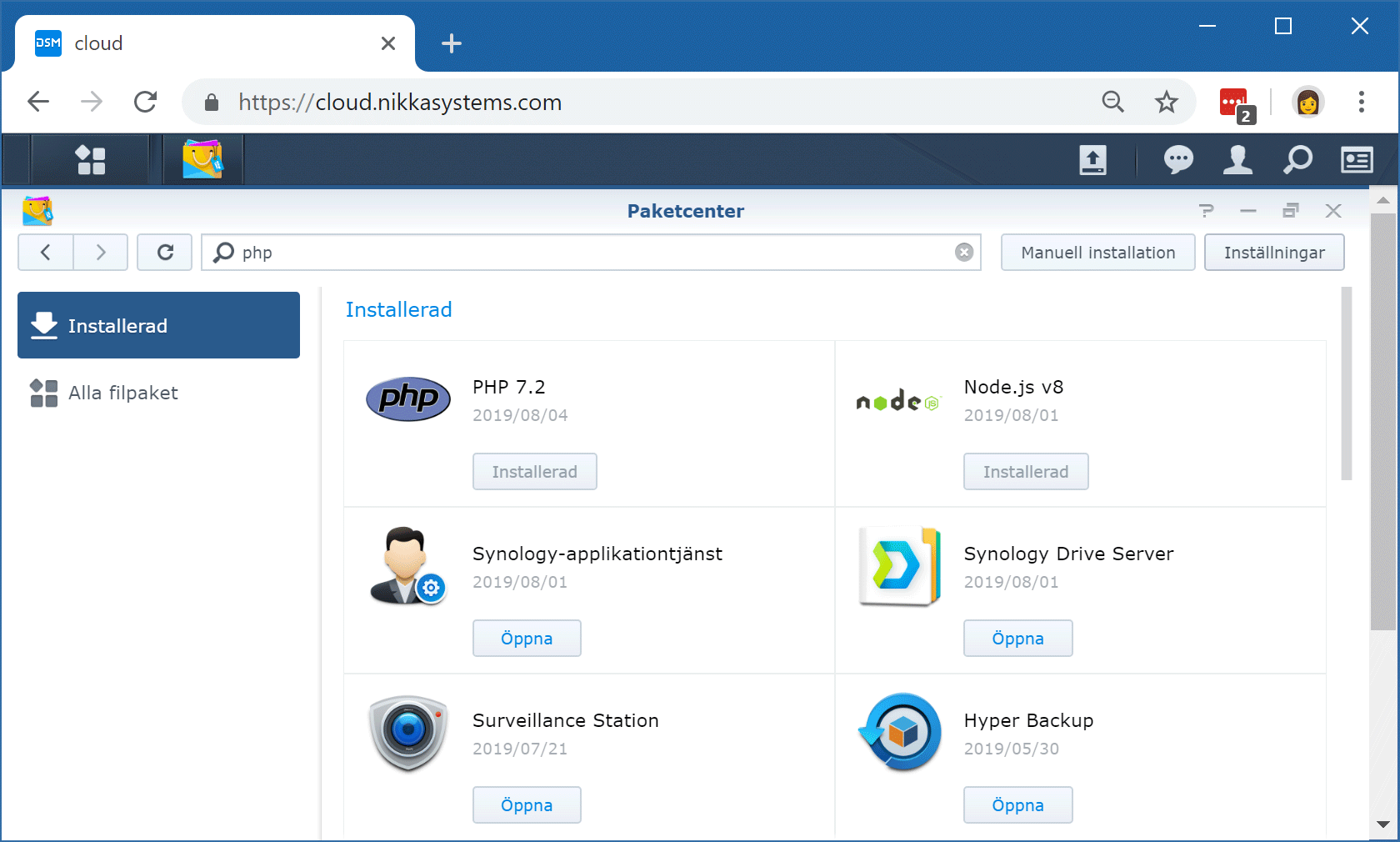Click the PHP 7.2 package logo

408,398
